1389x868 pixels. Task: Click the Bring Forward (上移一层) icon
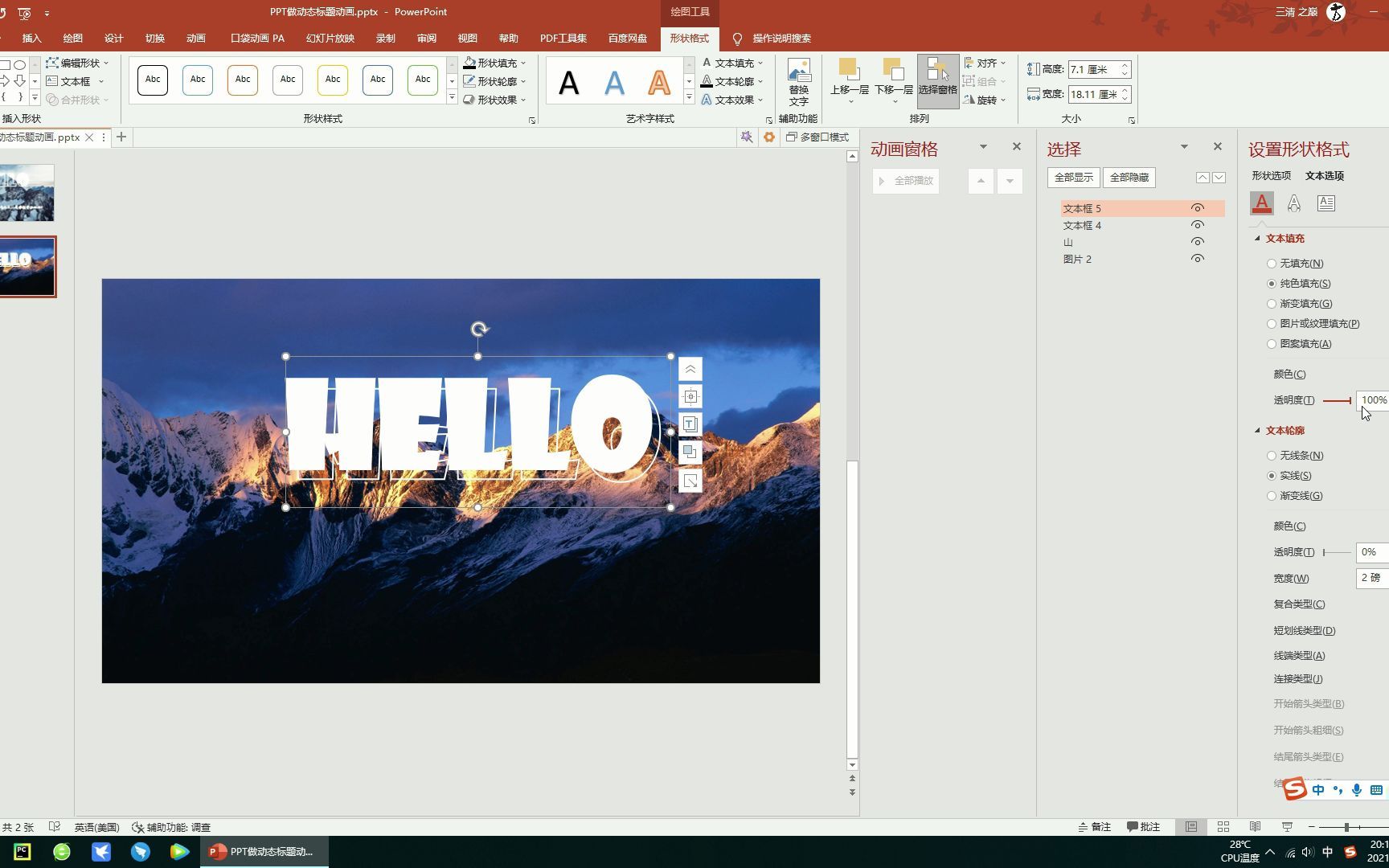tap(849, 80)
